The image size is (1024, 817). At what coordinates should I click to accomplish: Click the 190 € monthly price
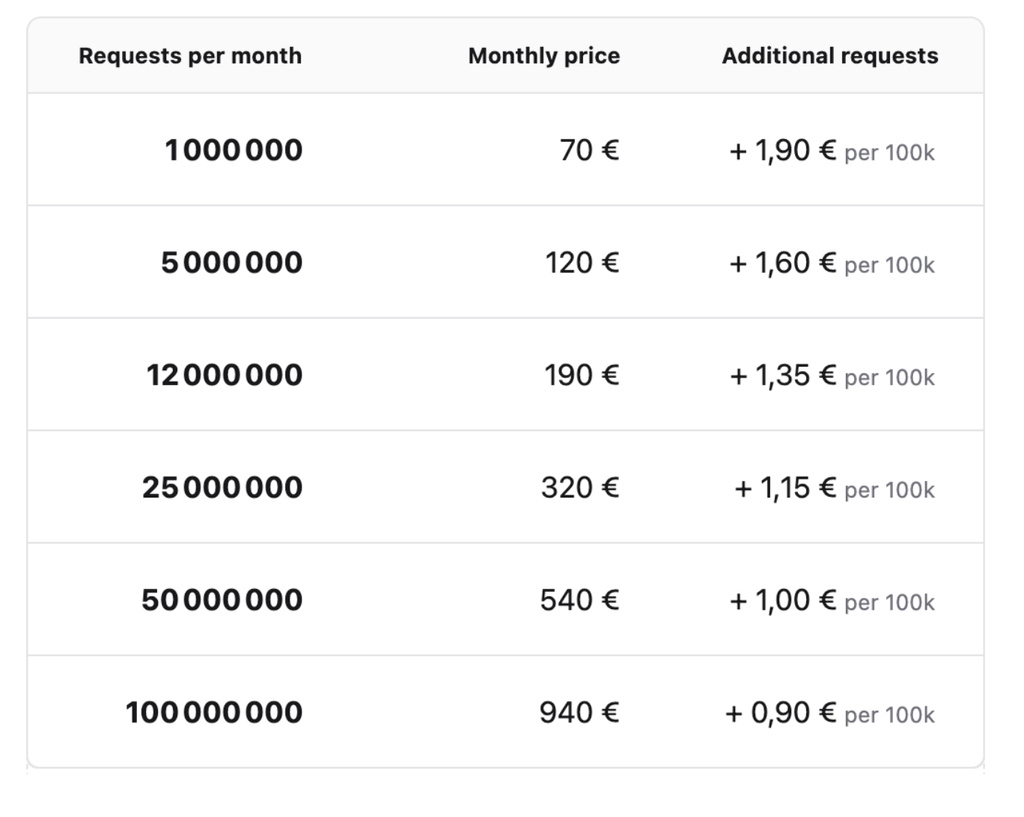[x=582, y=375]
